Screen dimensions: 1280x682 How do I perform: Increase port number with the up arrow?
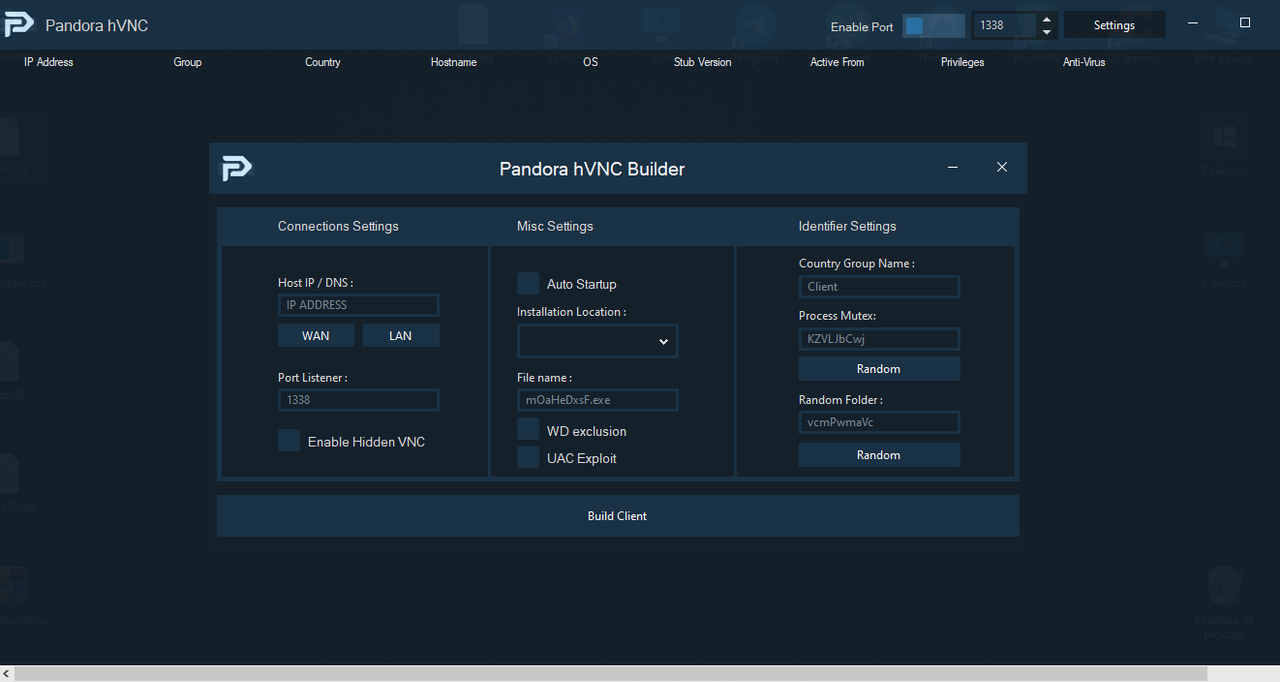click(1046, 19)
